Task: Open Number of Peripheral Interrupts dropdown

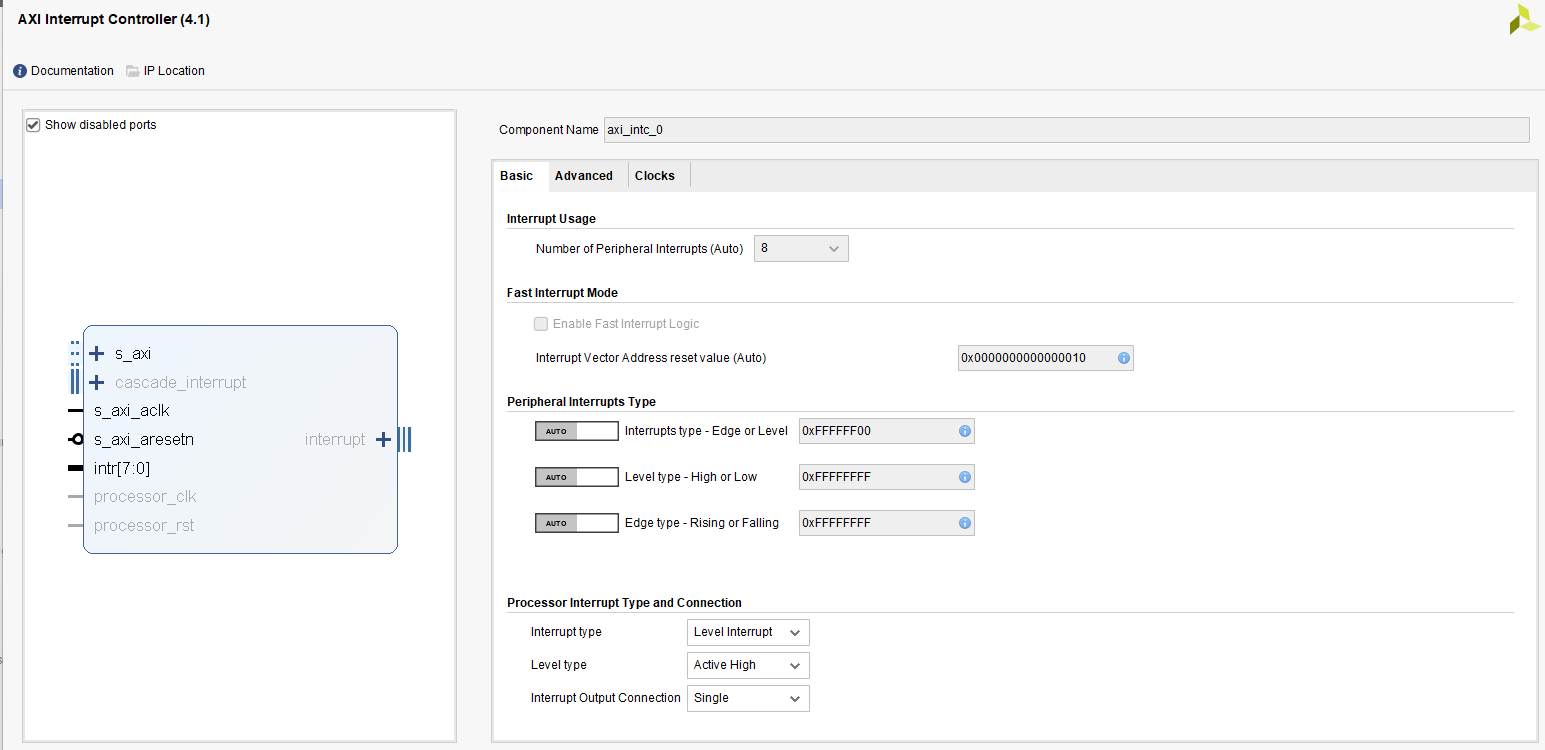Action: [x=836, y=248]
